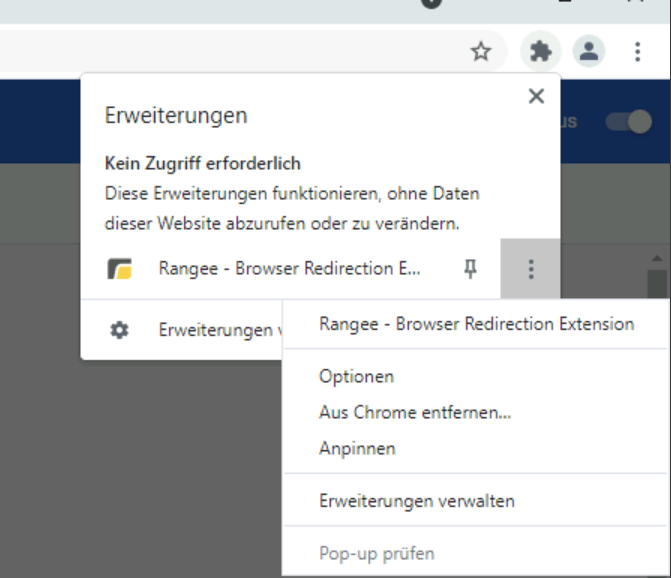Click the greyed-out 'Pop-up prüfen' entry
Image resolution: width=671 pixels, height=578 pixels.
(376, 553)
